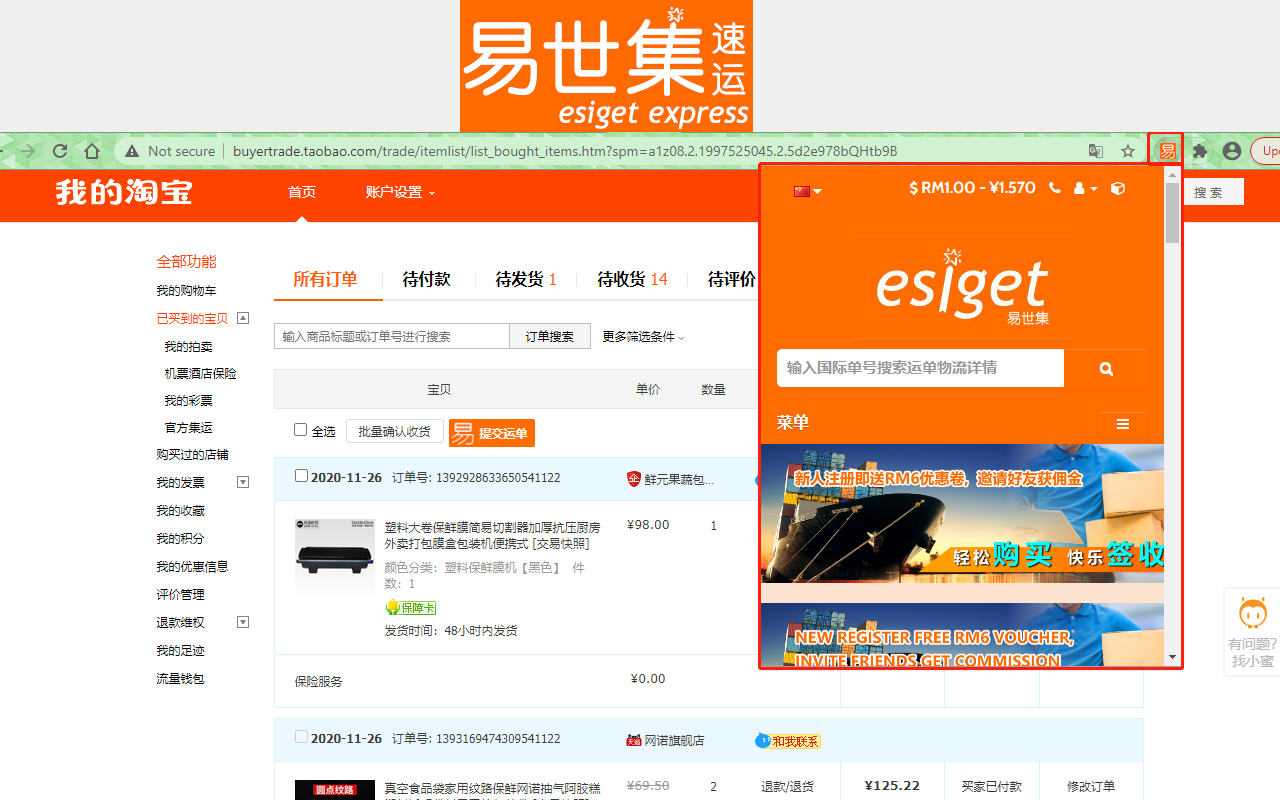
Task: Check order 1392928633650541122 checkbox
Action: click(x=302, y=476)
